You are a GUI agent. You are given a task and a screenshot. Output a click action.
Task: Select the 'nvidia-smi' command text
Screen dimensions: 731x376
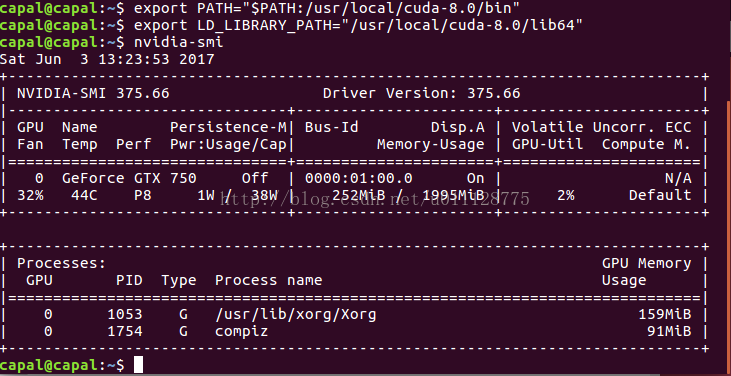[179, 42]
